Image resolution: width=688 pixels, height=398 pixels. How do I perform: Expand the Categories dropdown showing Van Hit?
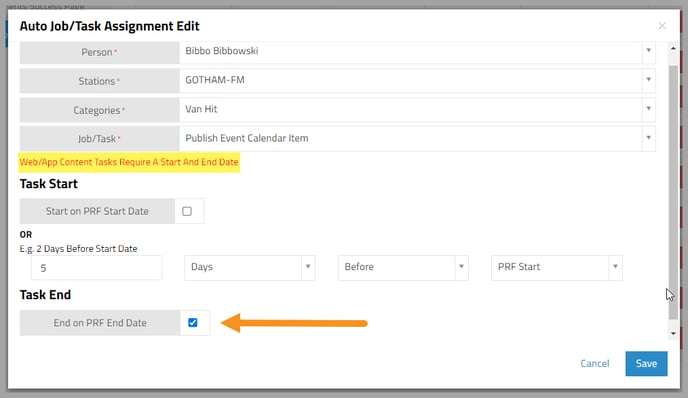coord(417,109)
